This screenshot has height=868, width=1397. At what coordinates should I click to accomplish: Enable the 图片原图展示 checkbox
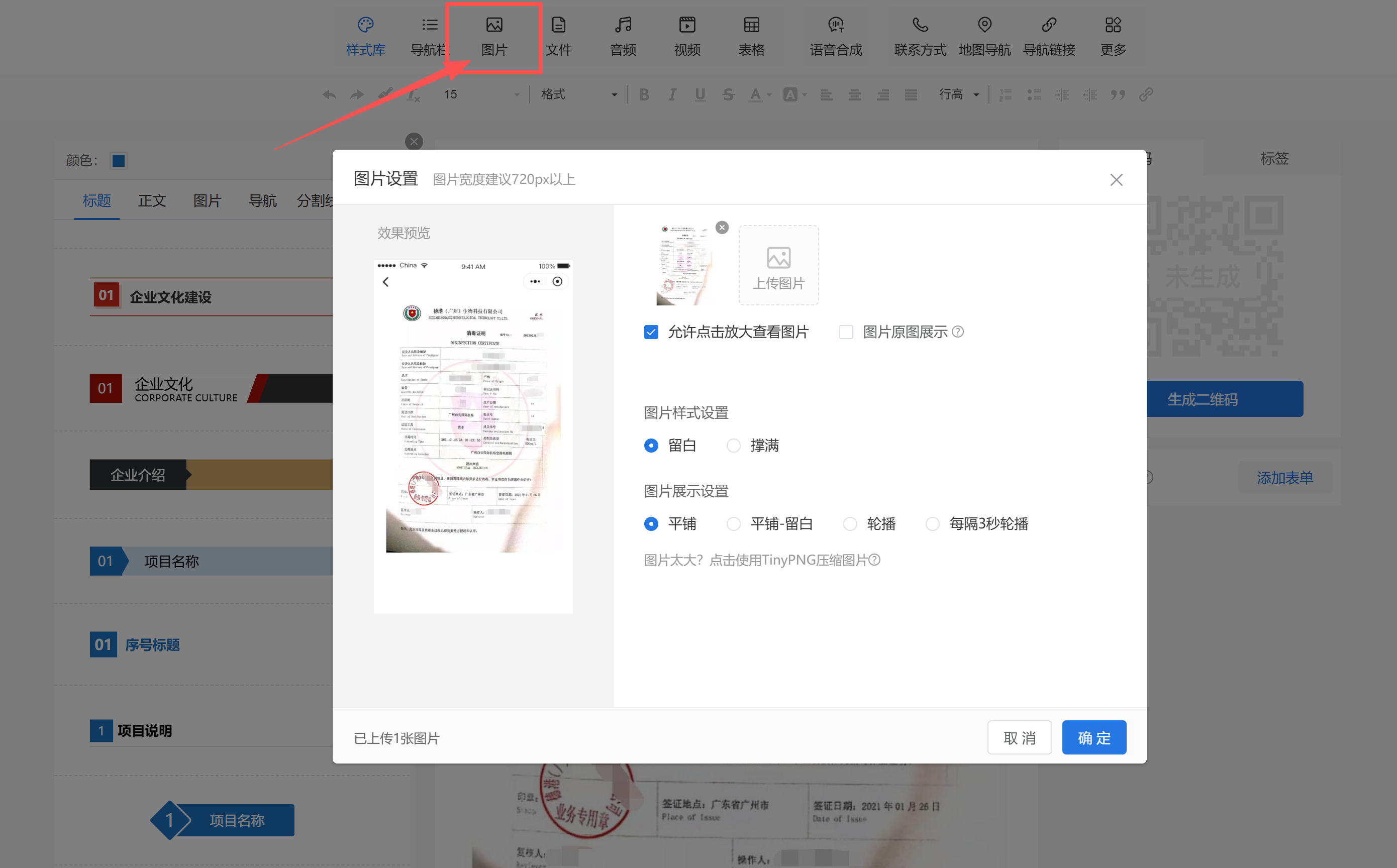(x=845, y=332)
